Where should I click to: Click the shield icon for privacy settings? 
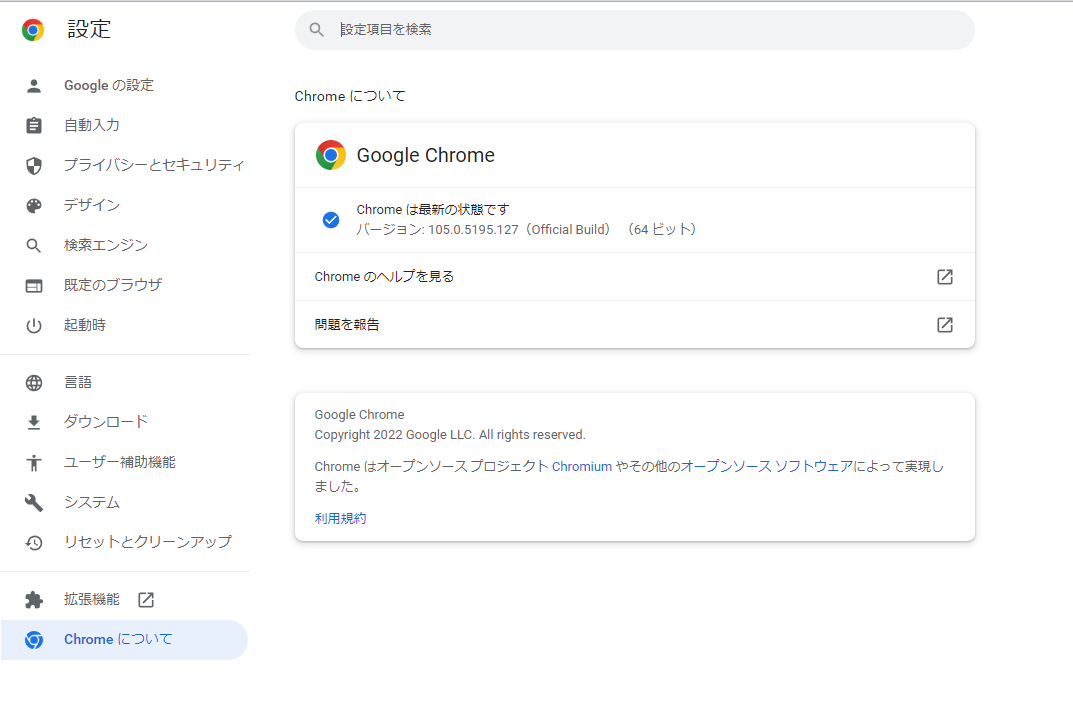pos(34,166)
